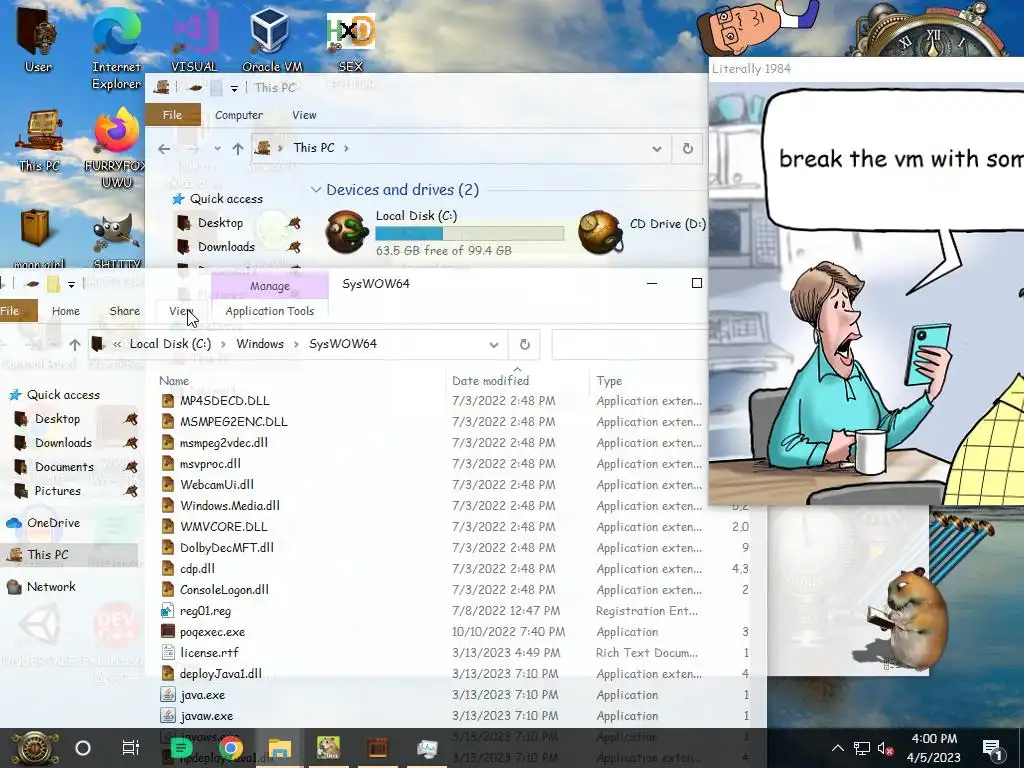
Task: Click Up arrow in SysWOW64 window
Action: click(74, 344)
